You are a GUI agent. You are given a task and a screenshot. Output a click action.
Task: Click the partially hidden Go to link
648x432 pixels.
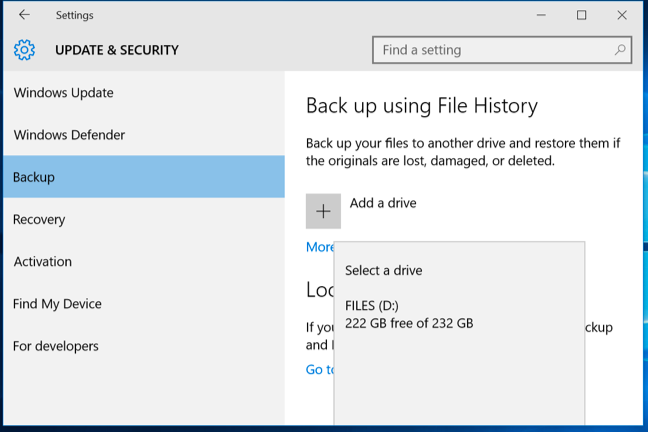319,370
